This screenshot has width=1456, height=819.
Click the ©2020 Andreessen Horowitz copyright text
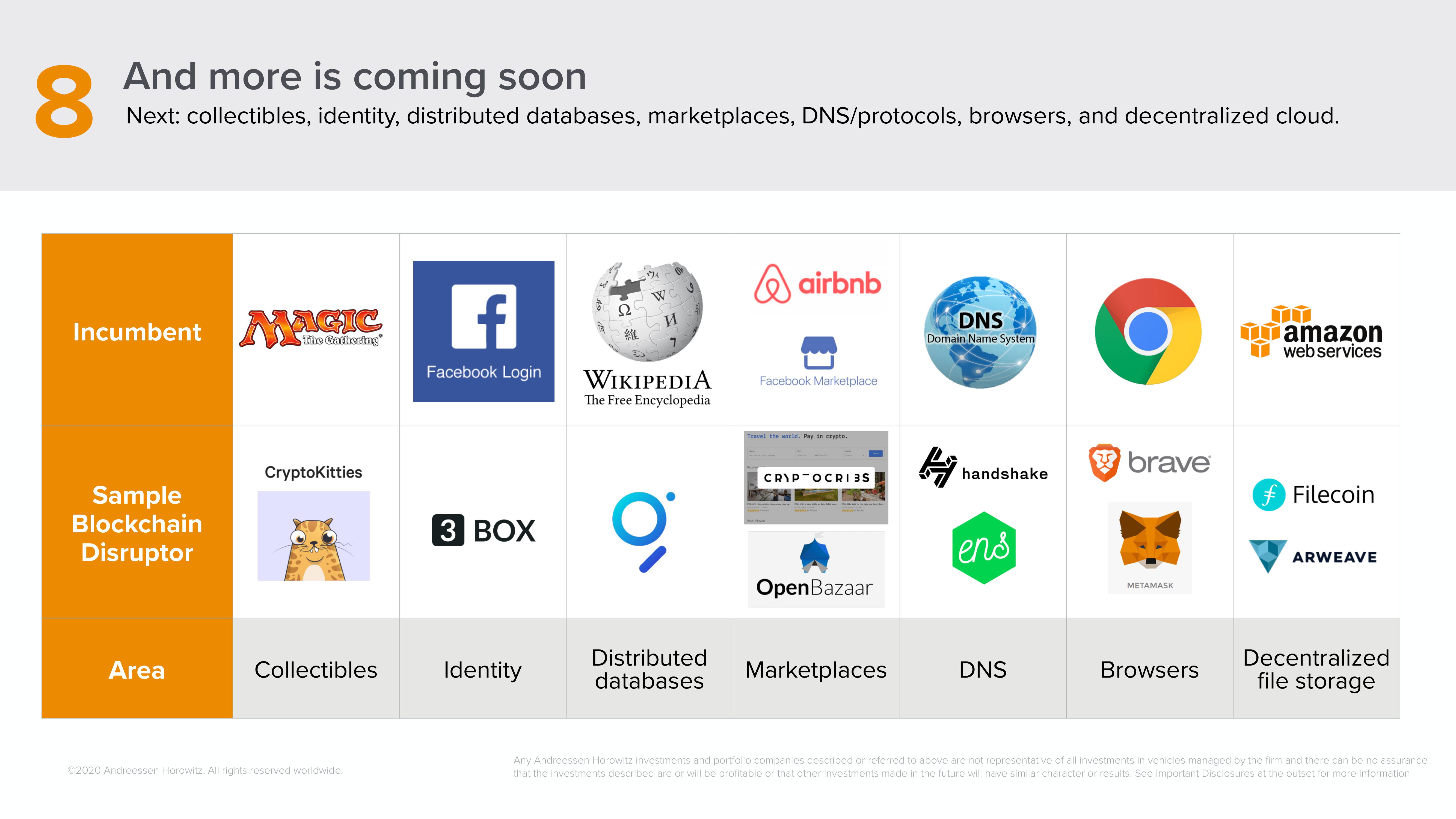tap(205, 770)
